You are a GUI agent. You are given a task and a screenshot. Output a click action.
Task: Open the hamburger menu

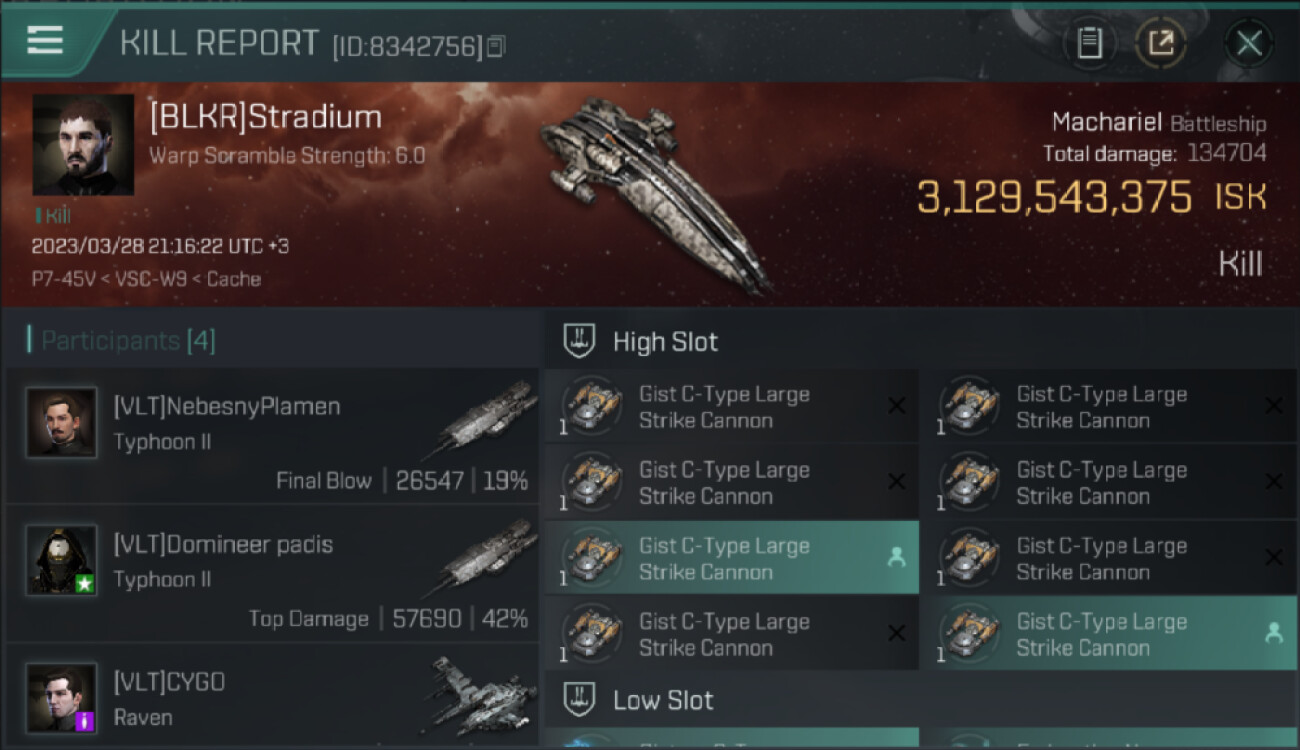[x=45, y=40]
